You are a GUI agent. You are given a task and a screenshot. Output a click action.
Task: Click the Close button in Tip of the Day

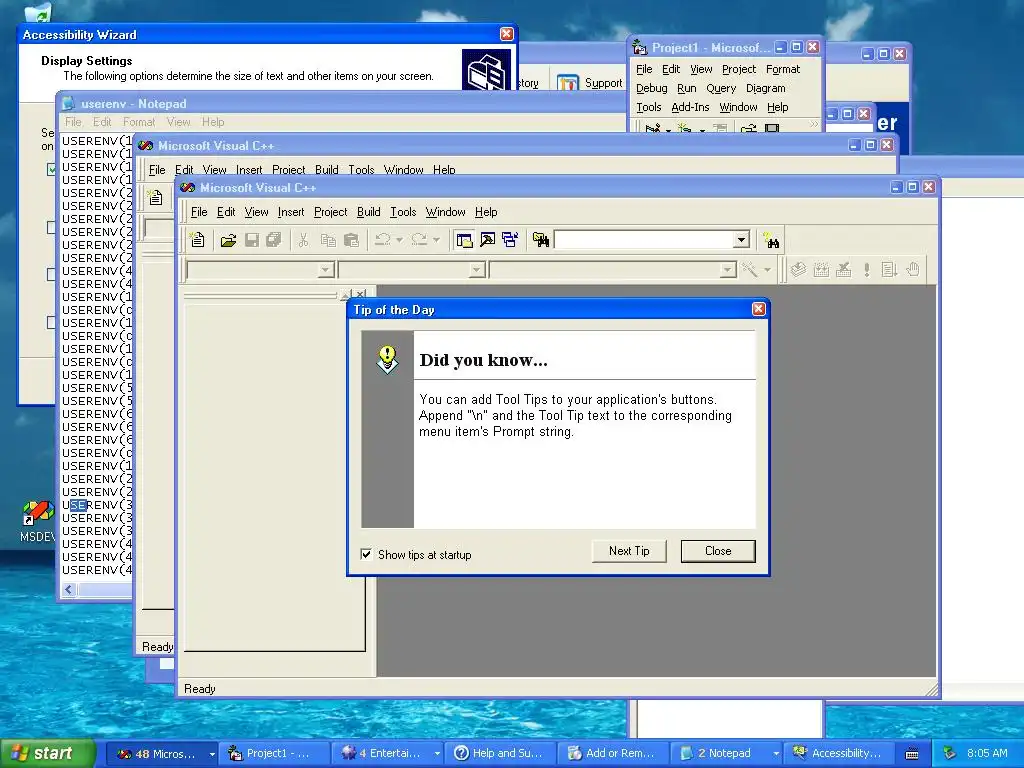click(x=718, y=551)
